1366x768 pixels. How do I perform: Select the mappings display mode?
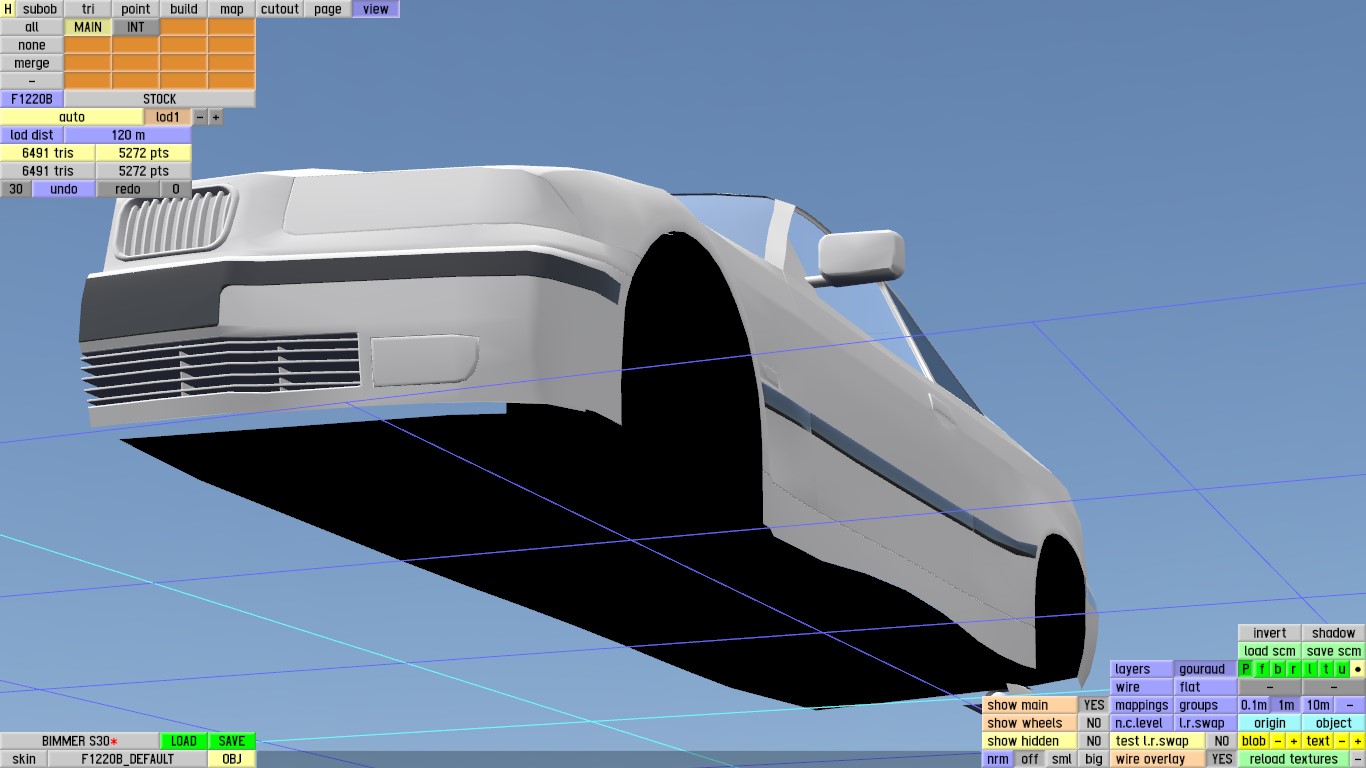click(1141, 705)
